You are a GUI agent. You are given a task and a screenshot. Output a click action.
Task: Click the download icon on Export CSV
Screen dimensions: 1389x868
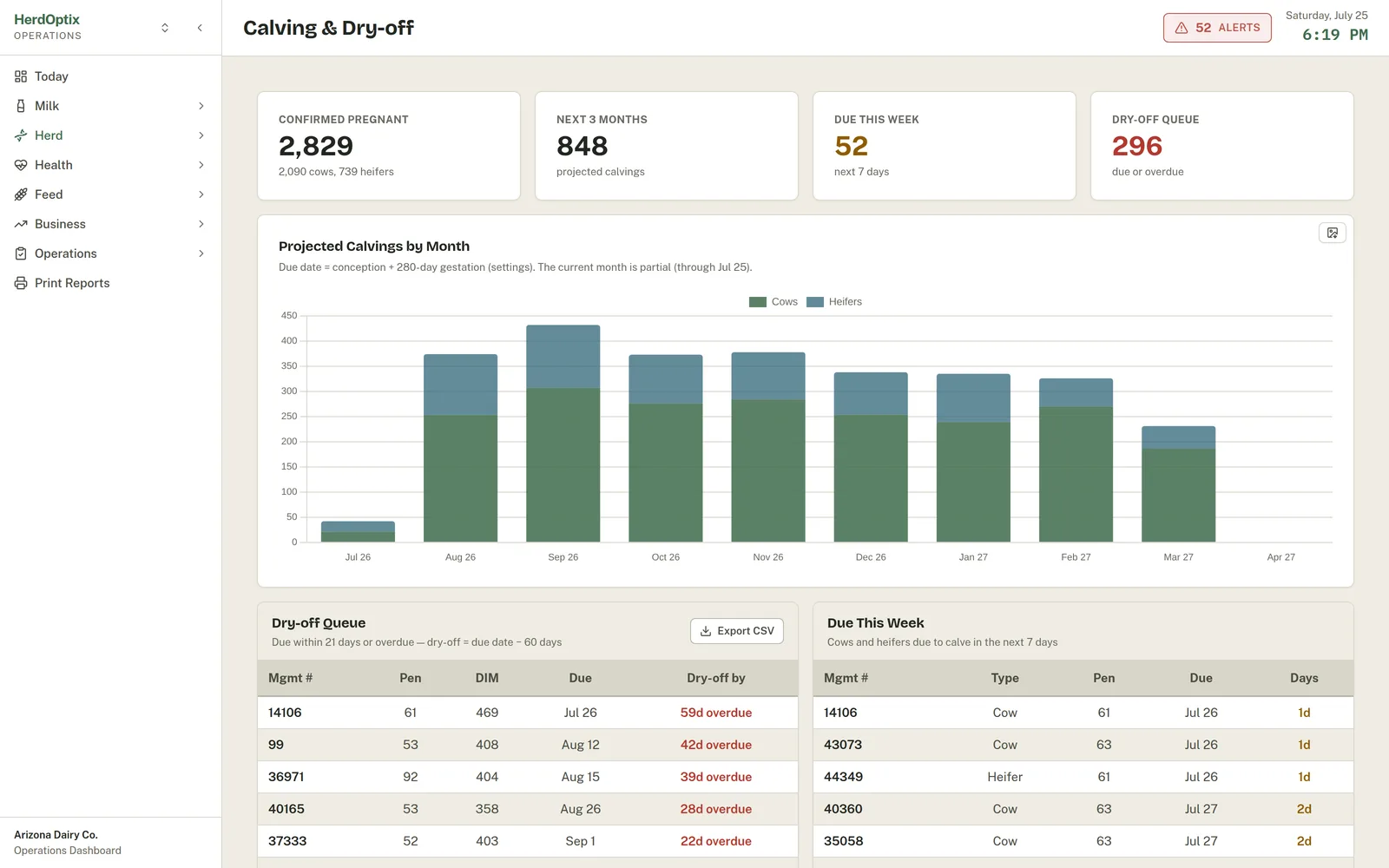(x=706, y=631)
